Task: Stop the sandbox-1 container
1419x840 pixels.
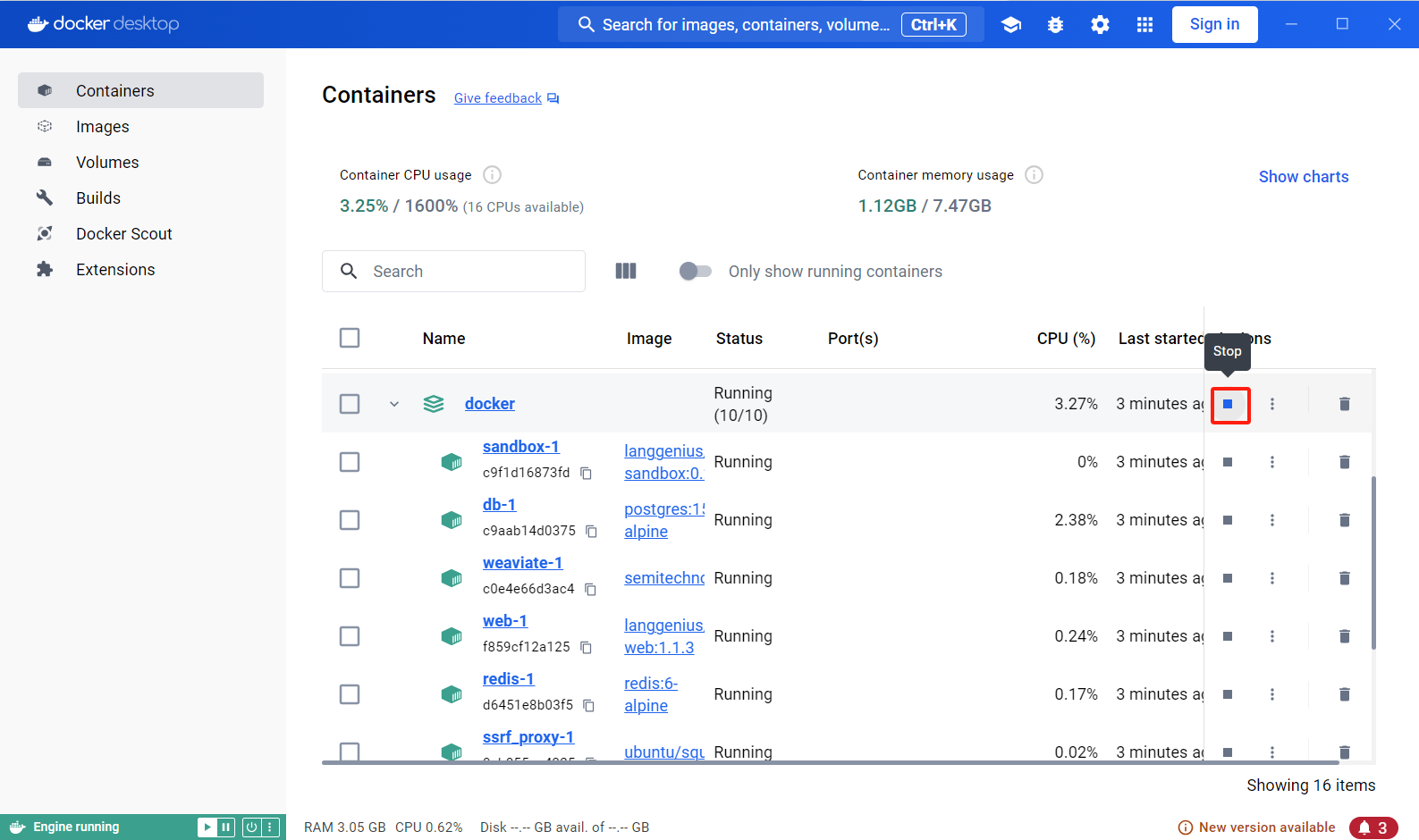Action: click(x=1229, y=462)
